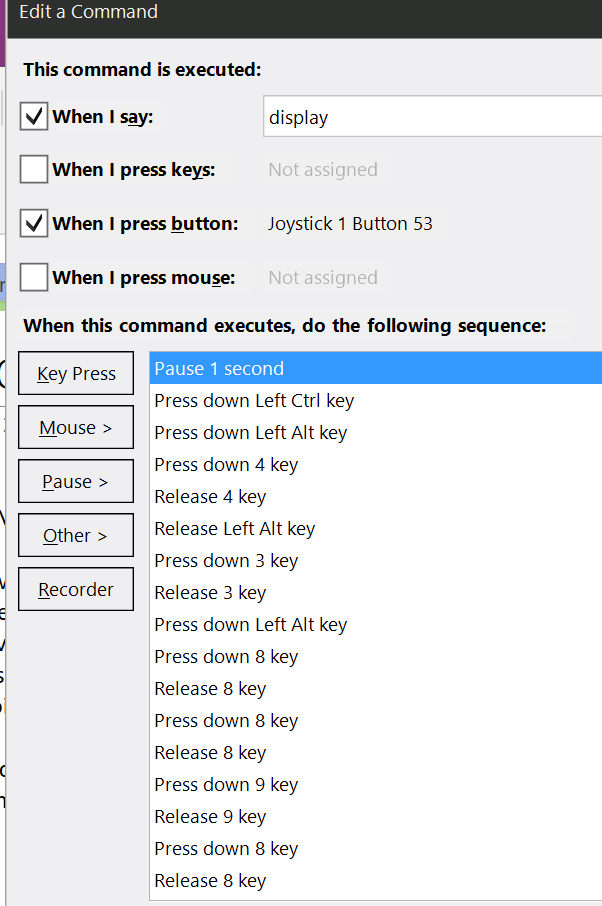This screenshot has height=906, width=602.
Task: Uncheck the When I say checkbox
Action: [x=34, y=116]
